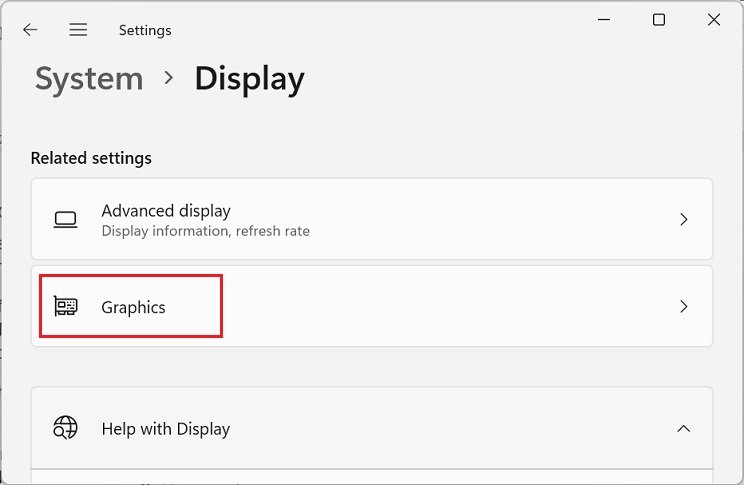Image resolution: width=744 pixels, height=485 pixels.
Task: Navigate to System in the breadcrumb
Action: point(88,80)
